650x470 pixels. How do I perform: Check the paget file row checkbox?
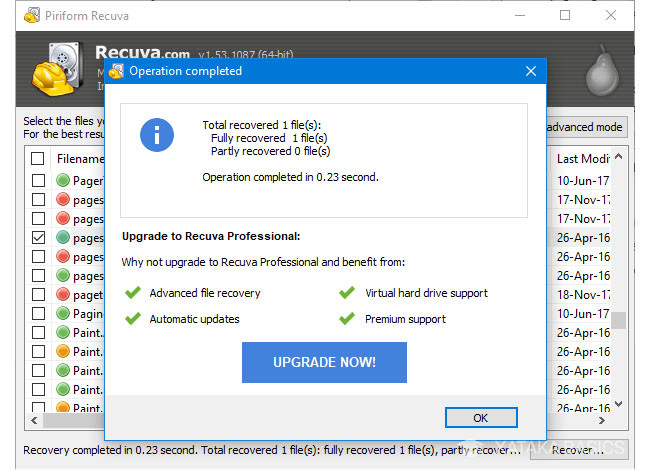tap(39, 294)
